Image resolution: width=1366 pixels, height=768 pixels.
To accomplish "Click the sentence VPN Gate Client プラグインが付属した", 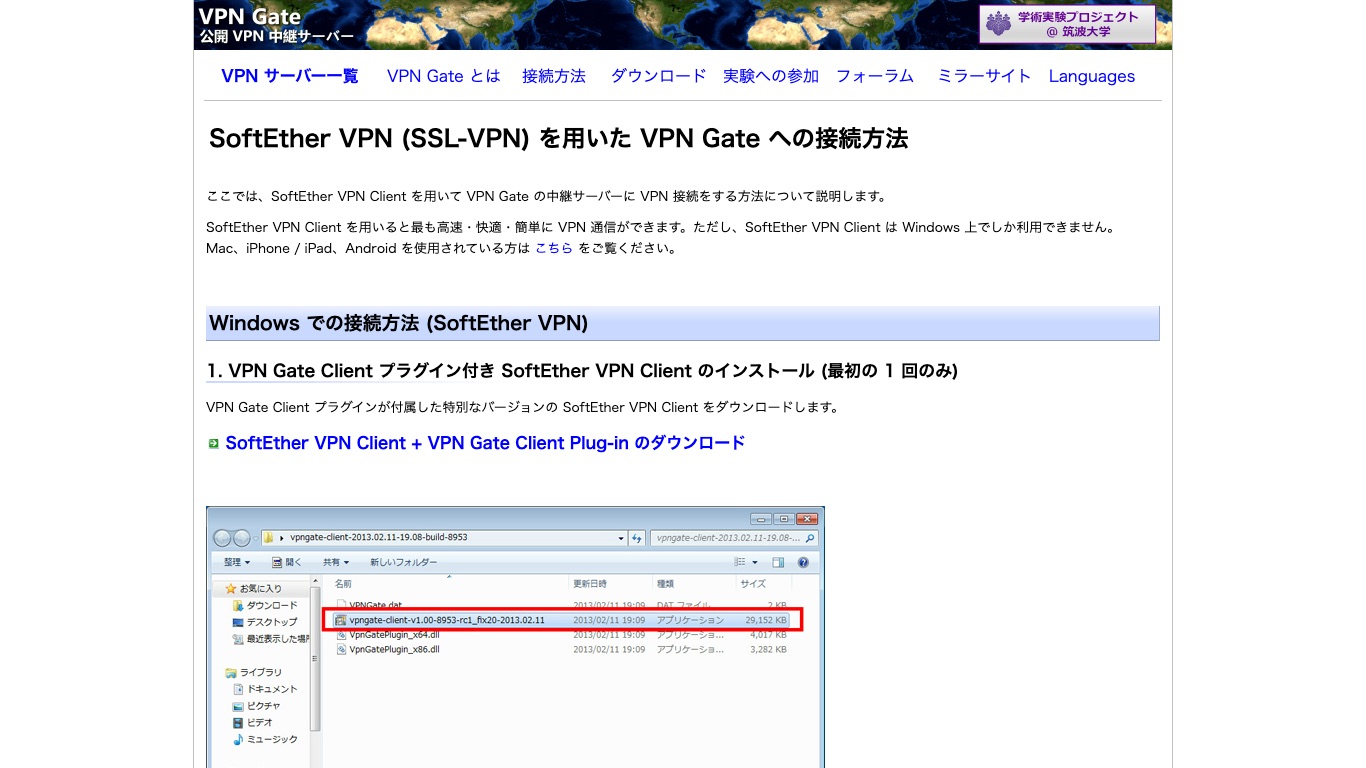I will [x=522, y=407].
